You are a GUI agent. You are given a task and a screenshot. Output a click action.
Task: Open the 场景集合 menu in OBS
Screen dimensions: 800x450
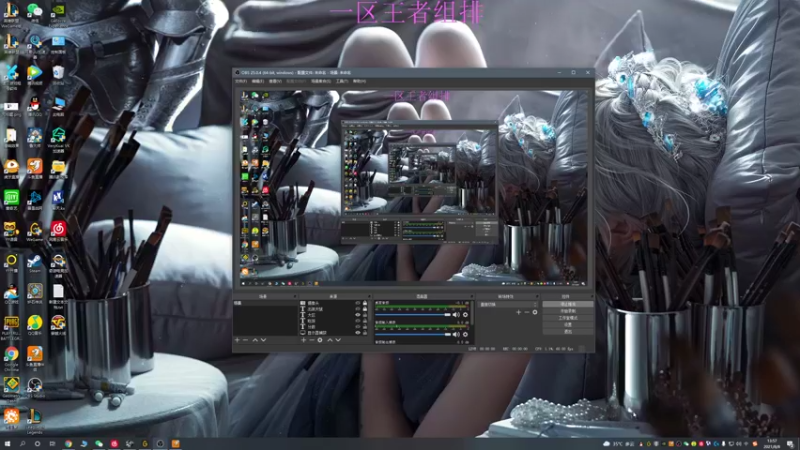coord(321,81)
